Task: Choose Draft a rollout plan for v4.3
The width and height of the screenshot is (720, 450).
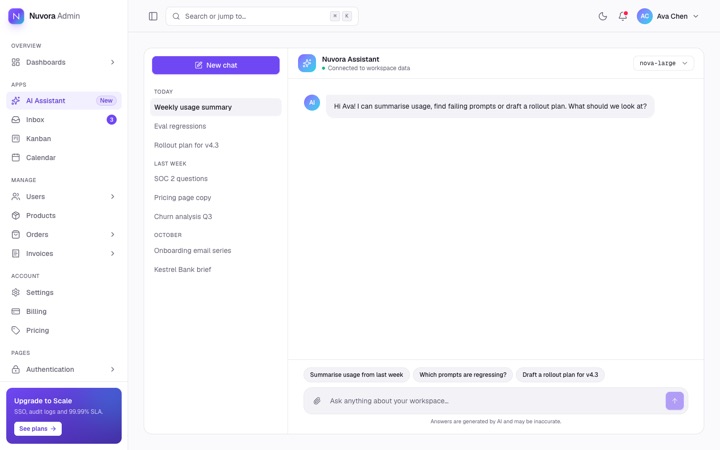Action: coord(560,375)
